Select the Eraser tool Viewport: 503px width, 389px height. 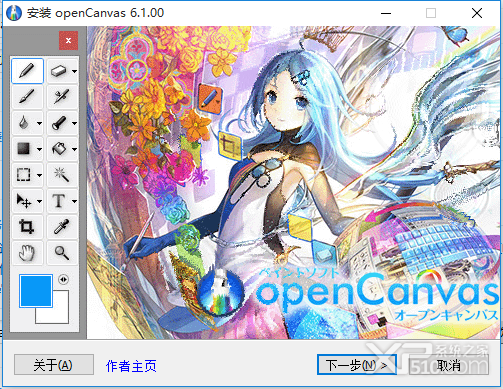pos(59,71)
